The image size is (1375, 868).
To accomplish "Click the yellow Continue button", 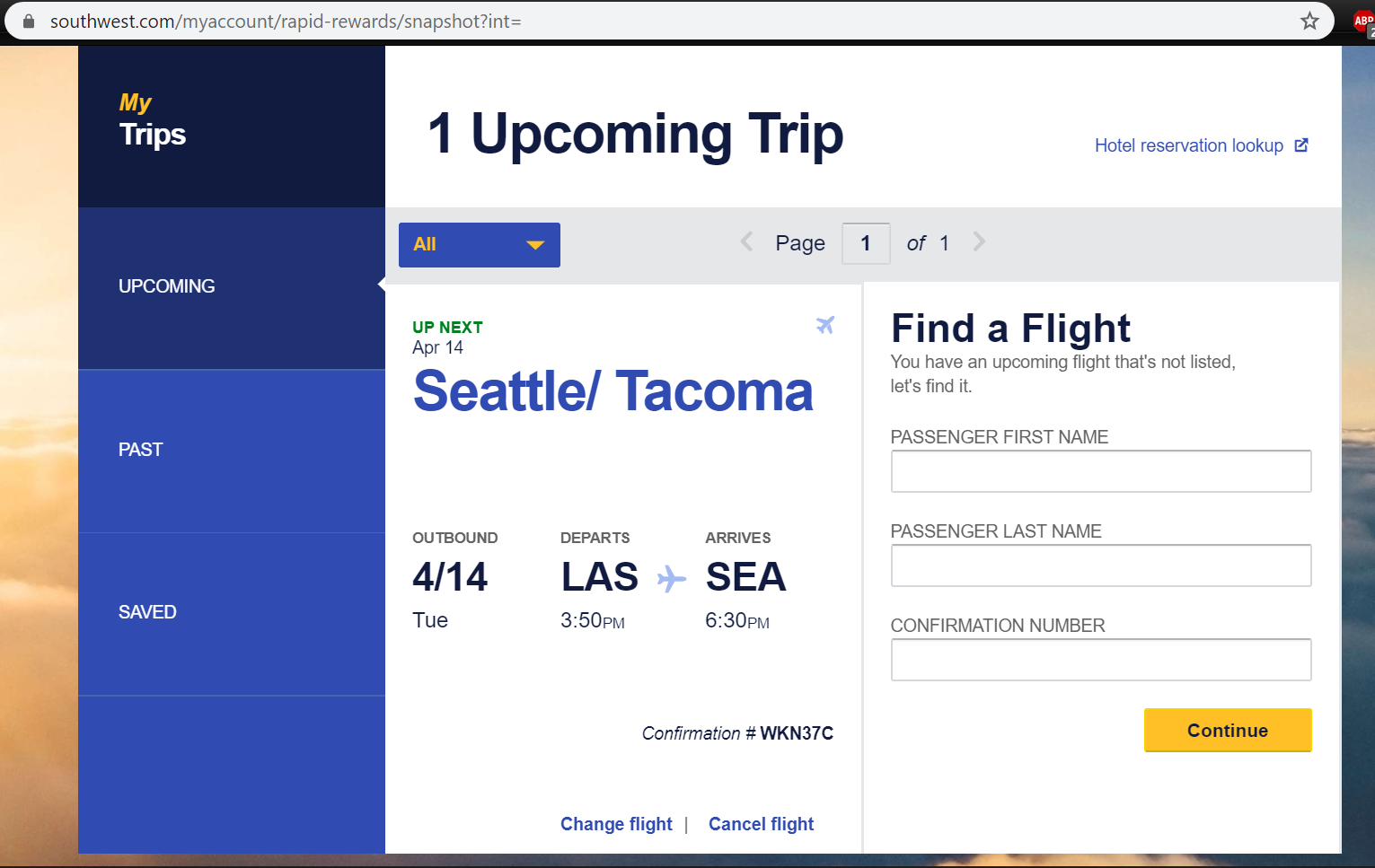I will (1228, 731).
